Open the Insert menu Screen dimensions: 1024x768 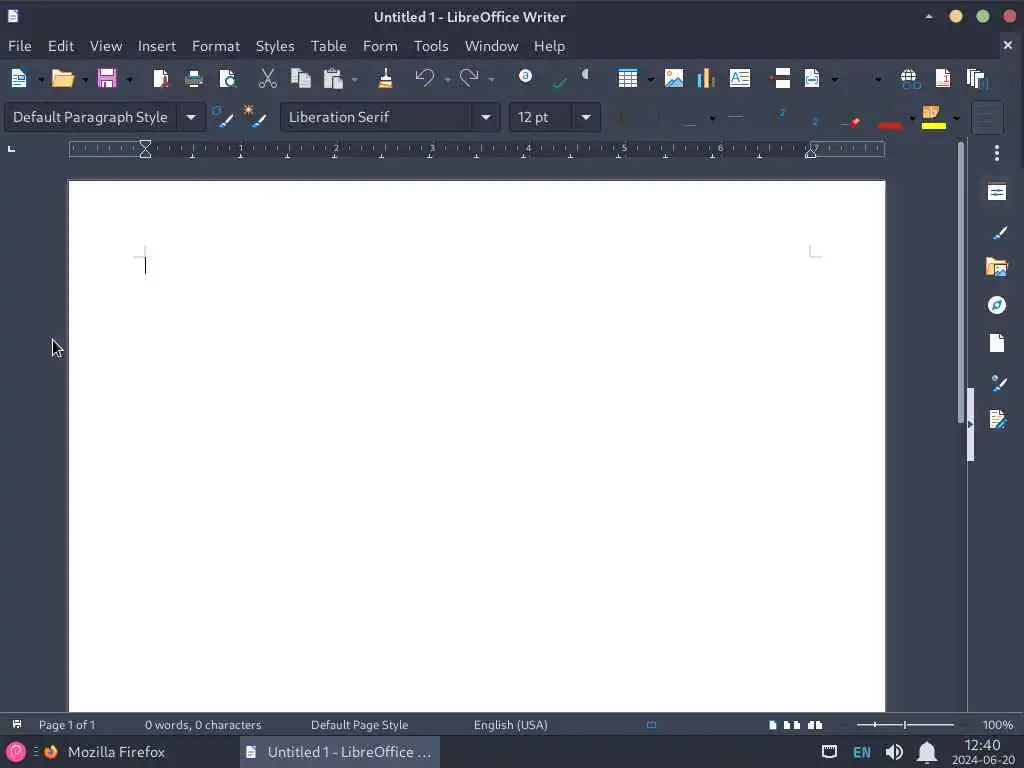click(x=157, y=46)
